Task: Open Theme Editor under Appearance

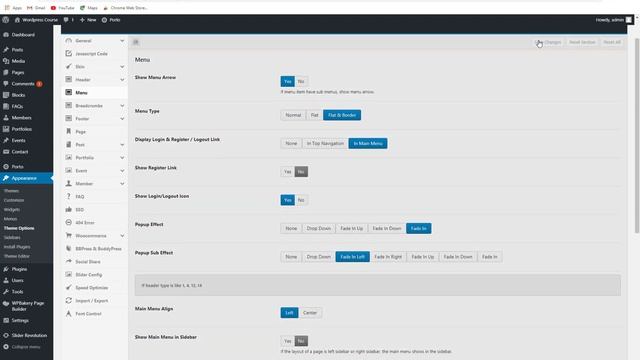Action: click(x=17, y=256)
